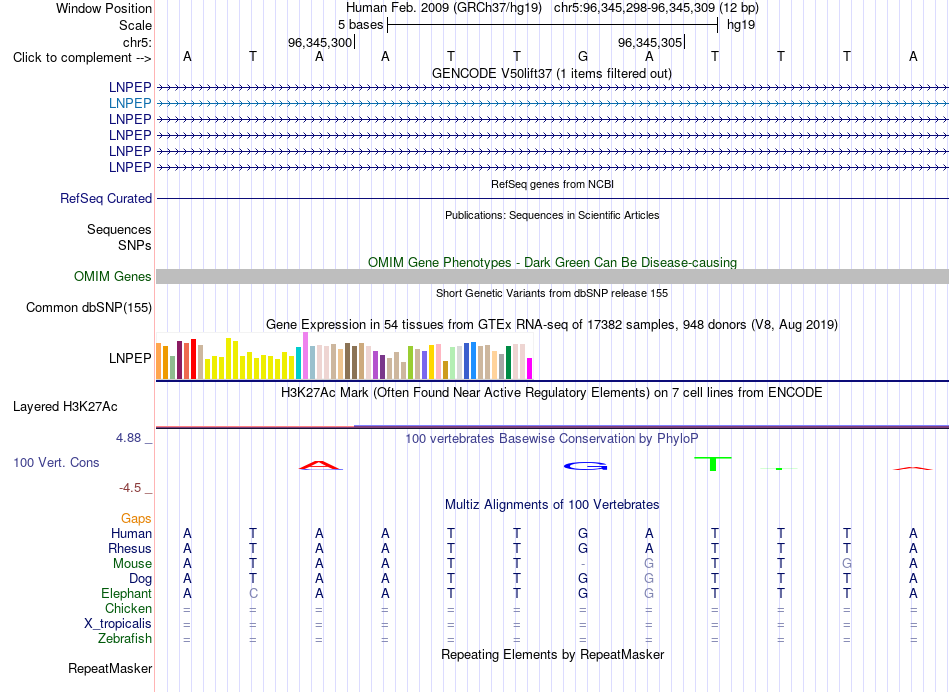Image resolution: width=950 pixels, height=692 pixels.
Task: Click the tall violet bar in GTEx chart
Action: pos(306,356)
